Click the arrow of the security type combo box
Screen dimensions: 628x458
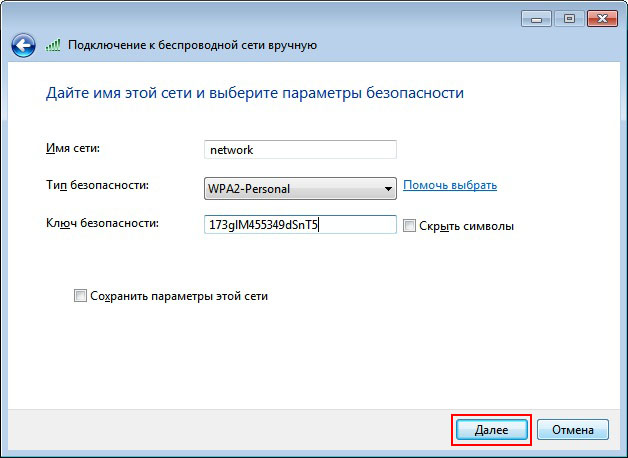(x=388, y=187)
